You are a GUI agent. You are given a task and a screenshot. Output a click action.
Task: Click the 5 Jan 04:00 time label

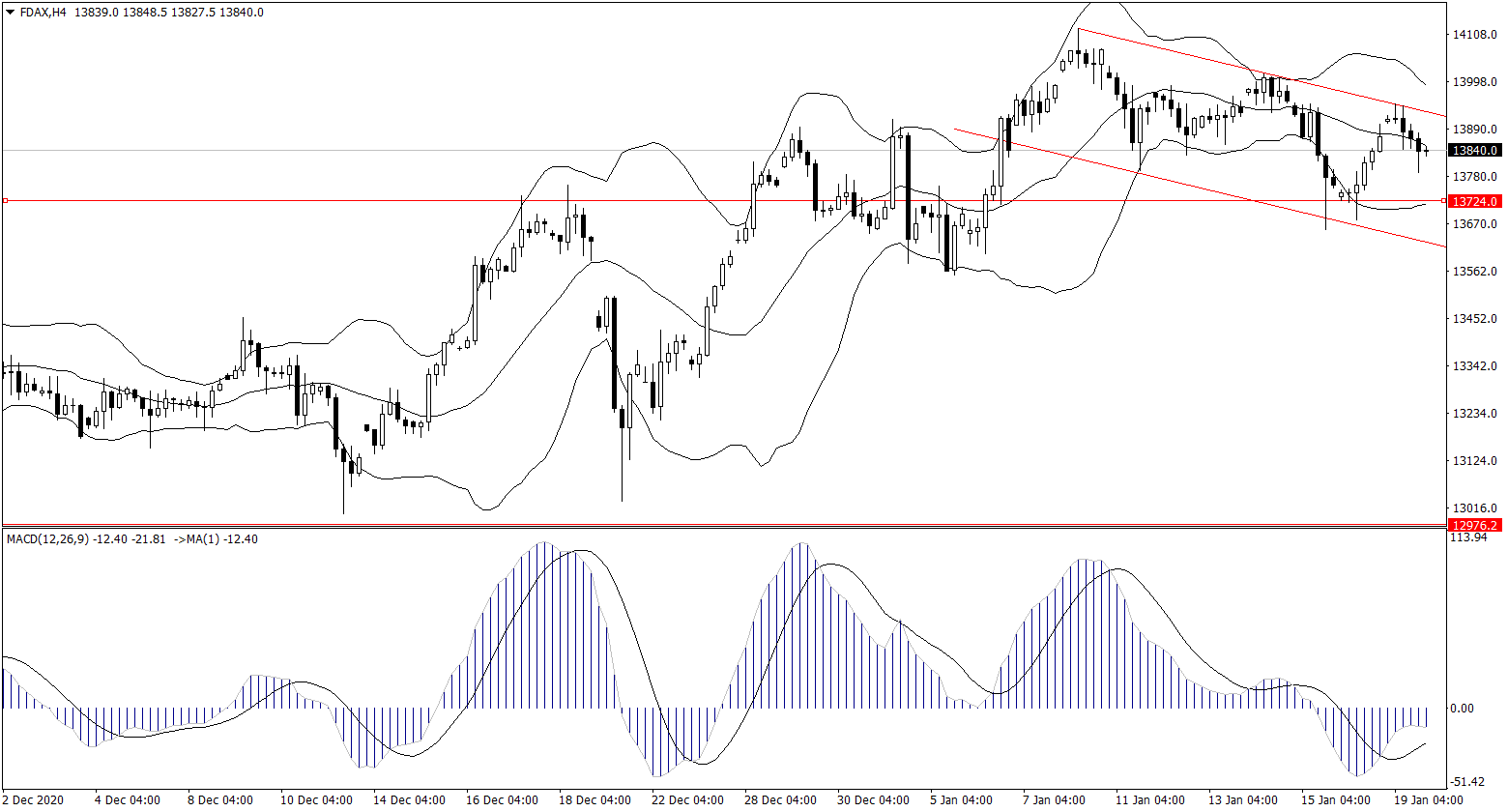click(x=960, y=800)
